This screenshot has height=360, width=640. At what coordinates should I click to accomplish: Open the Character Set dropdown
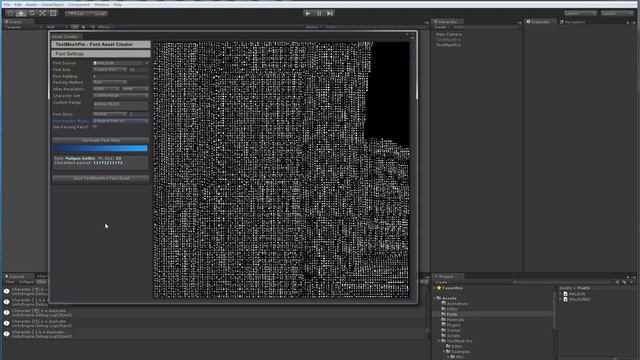[120, 95]
